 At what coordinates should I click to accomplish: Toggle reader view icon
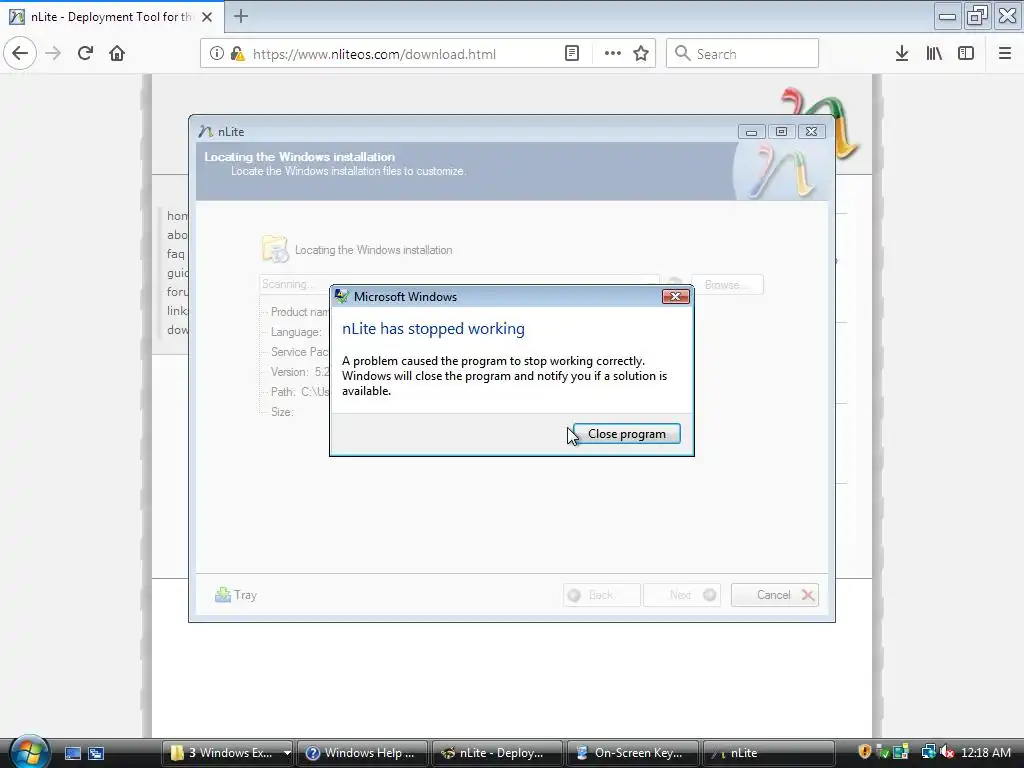(x=571, y=54)
